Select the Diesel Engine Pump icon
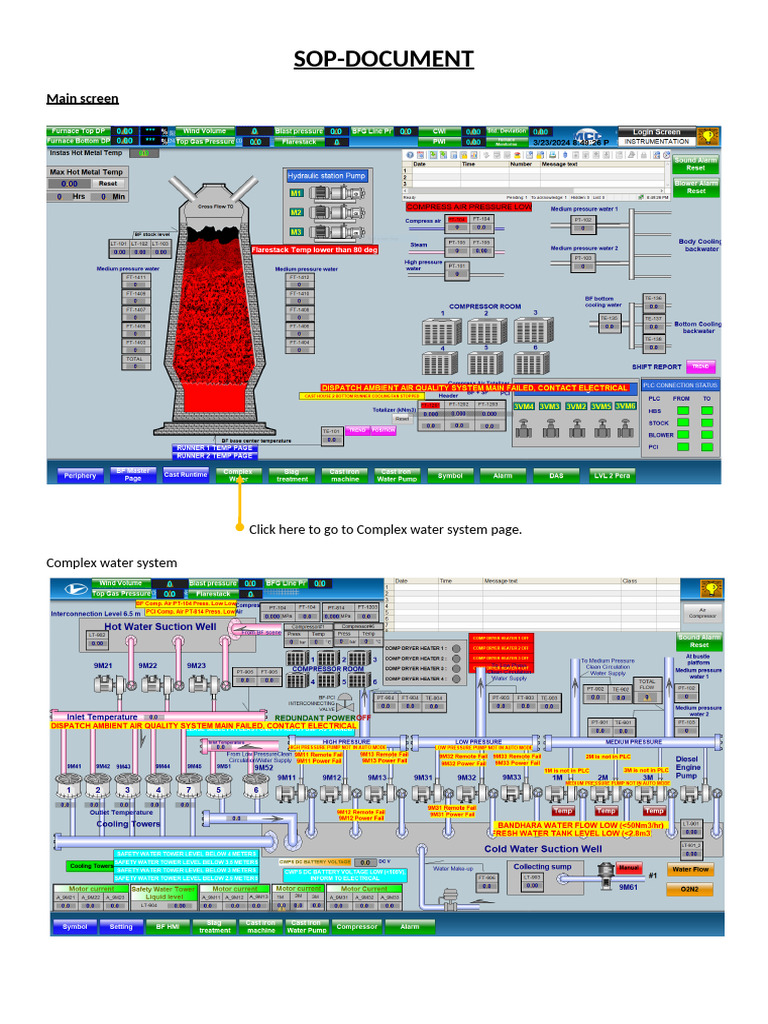The image size is (768, 1024). (701, 793)
